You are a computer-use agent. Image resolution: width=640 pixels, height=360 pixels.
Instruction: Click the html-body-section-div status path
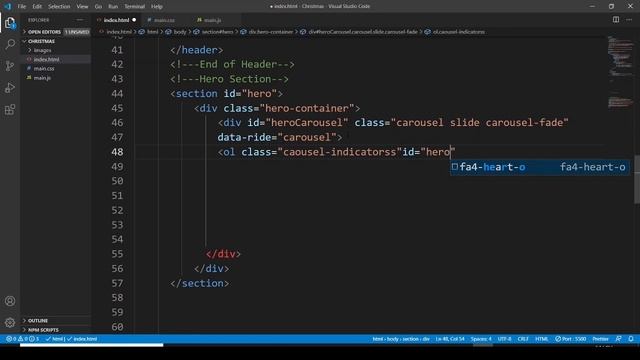coord(400,339)
